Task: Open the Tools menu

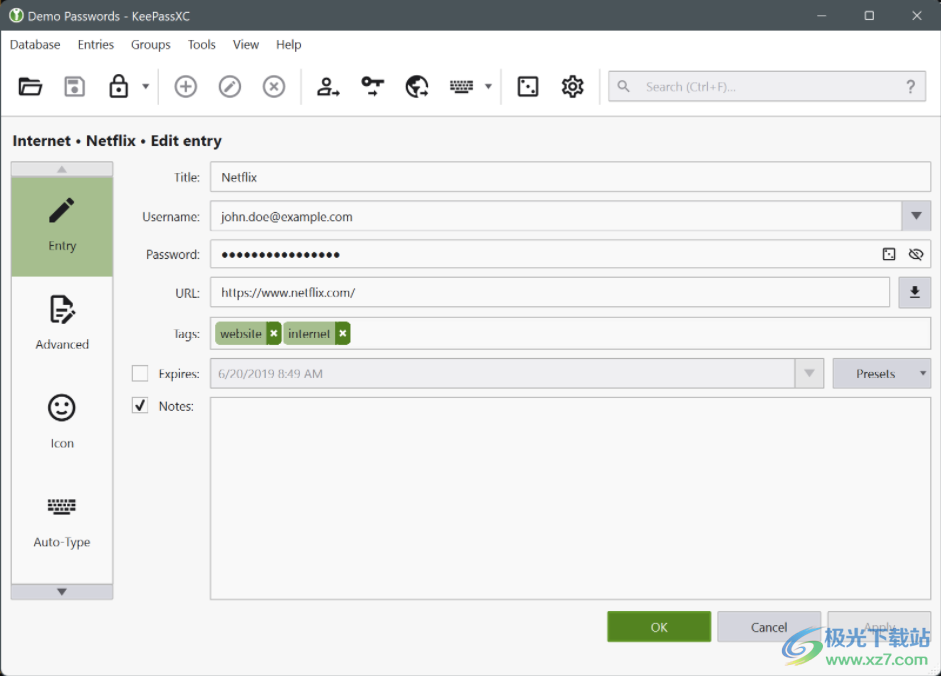Action: tap(201, 44)
